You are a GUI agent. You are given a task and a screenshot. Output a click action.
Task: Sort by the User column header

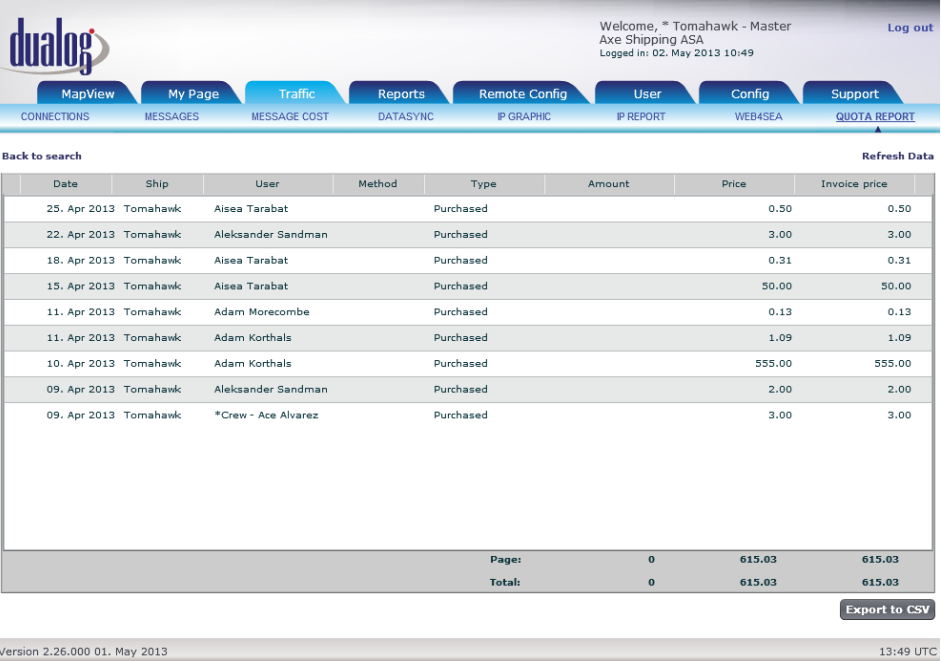268,184
